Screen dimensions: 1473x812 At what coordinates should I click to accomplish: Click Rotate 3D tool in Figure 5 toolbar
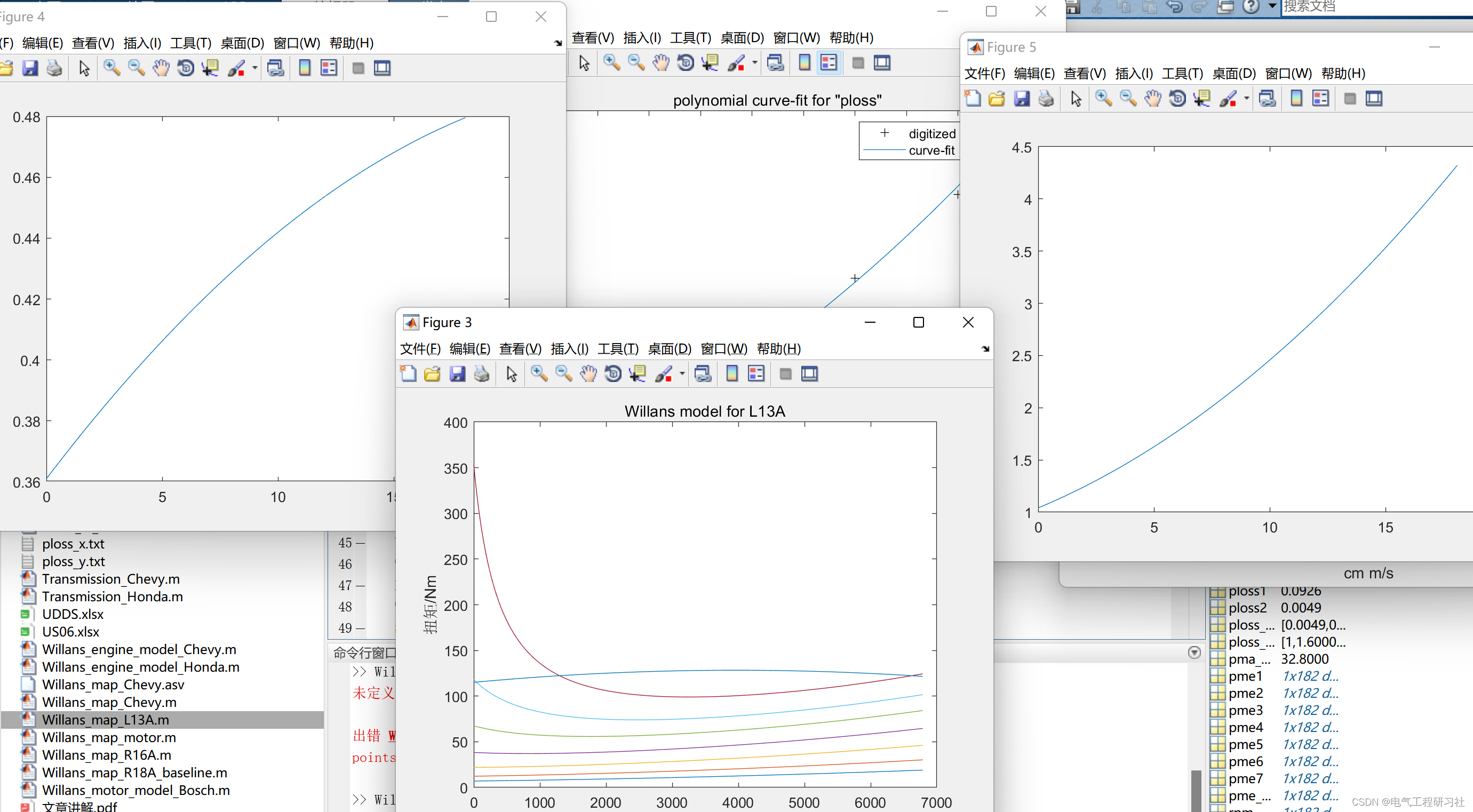(1177, 98)
